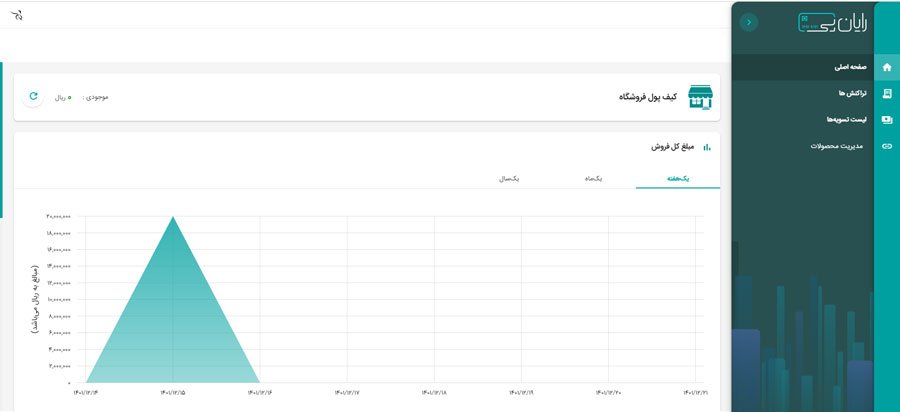Click the ریال currency text
The width and height of the screenshot is (900, 412).
click(x=60, y=98)
